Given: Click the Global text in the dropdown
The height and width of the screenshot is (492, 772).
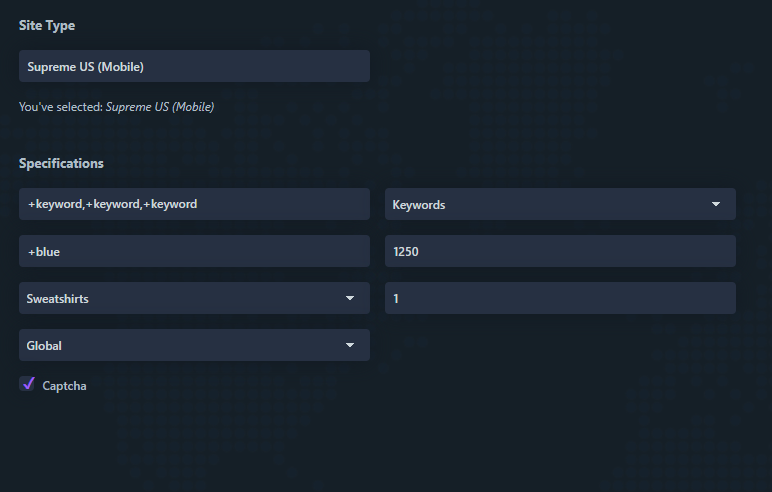Looking at the screenshot, I should pos(45,345).
